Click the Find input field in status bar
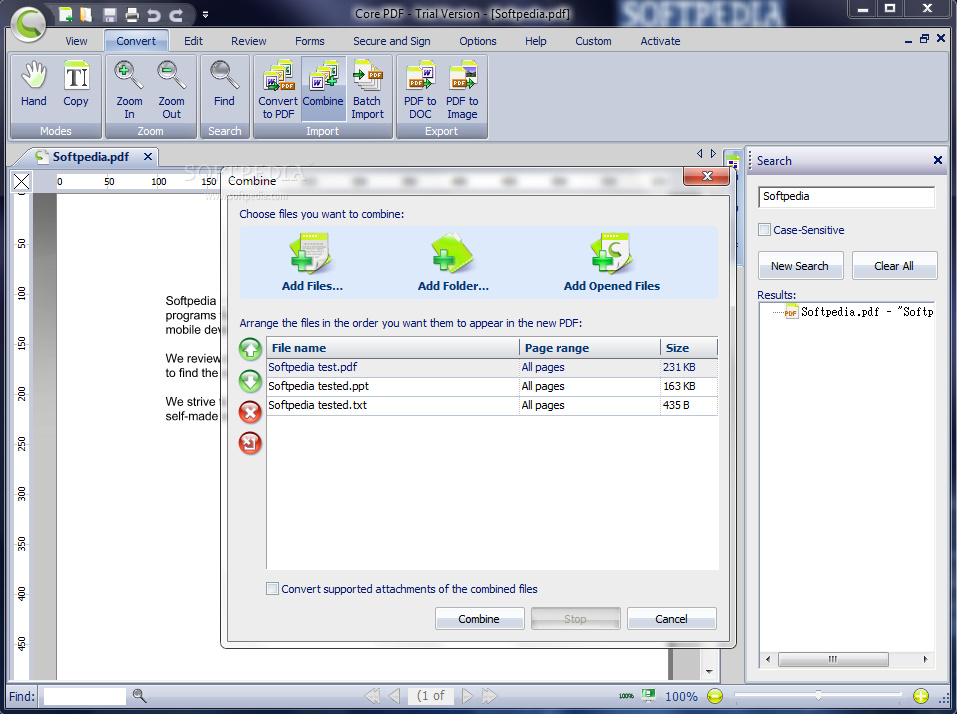Screen dimensions: 957x714 click(x=85, y=696)
